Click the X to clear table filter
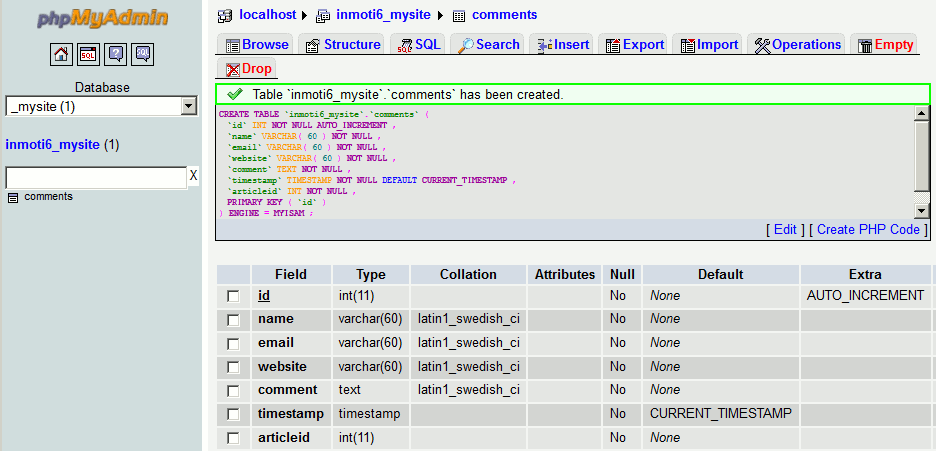 [193, 176]
